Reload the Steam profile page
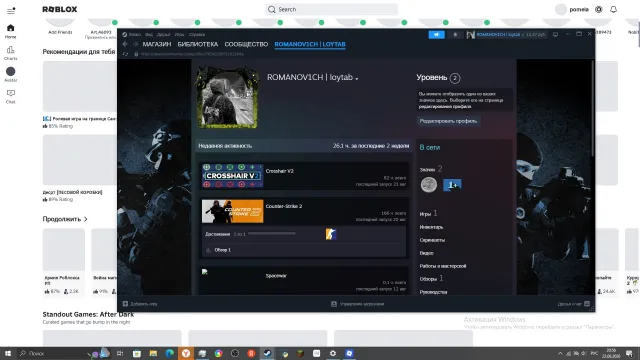 click(x=125, y=54)
